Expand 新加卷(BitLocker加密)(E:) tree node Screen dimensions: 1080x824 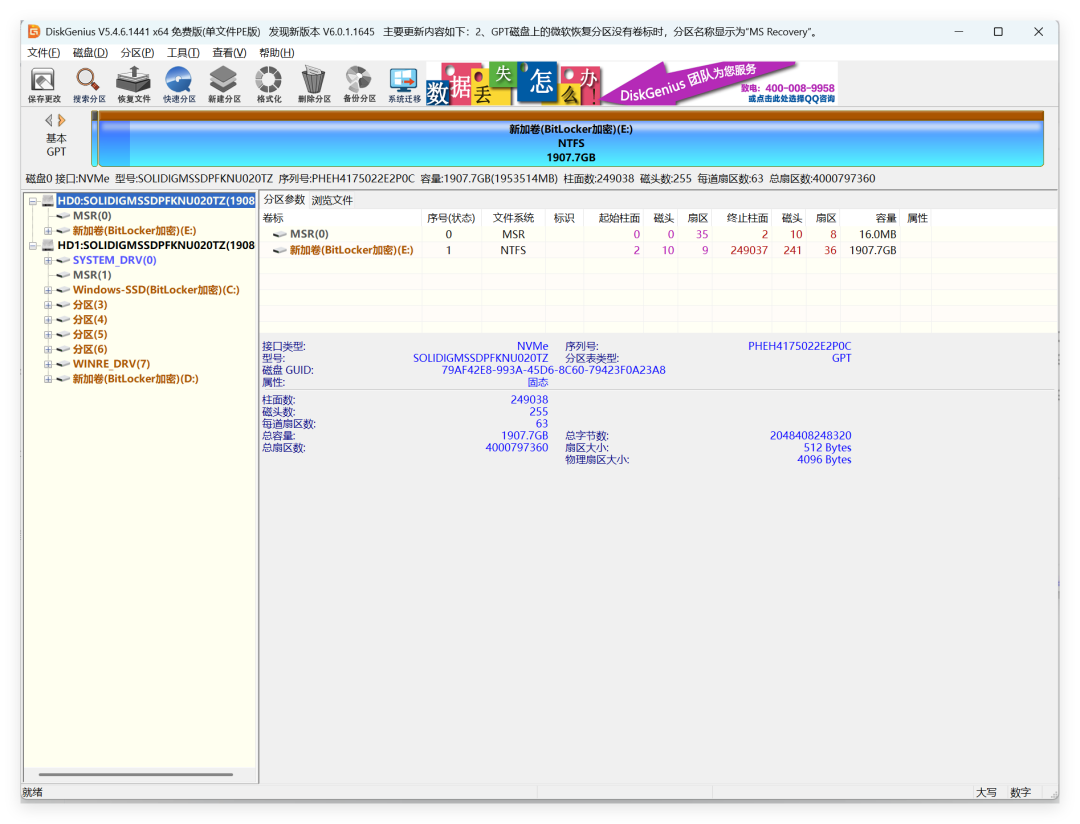pyautogui.click(x=48, y=231)
